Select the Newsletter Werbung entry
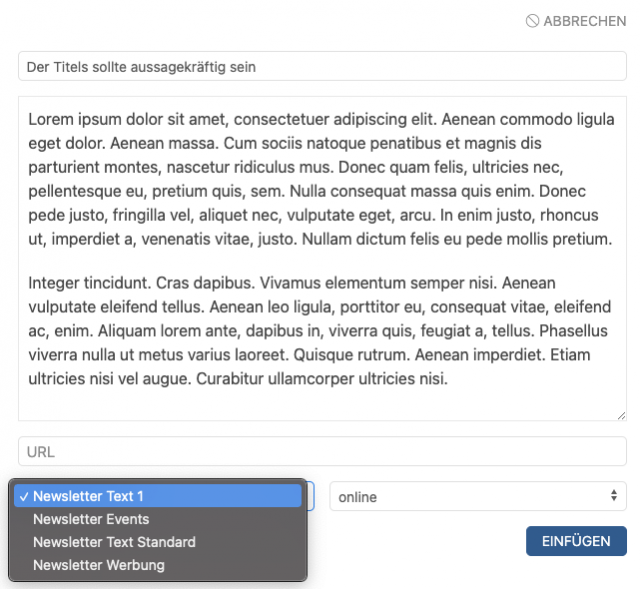Screen dimensions: 640x589 coord(98,565)
